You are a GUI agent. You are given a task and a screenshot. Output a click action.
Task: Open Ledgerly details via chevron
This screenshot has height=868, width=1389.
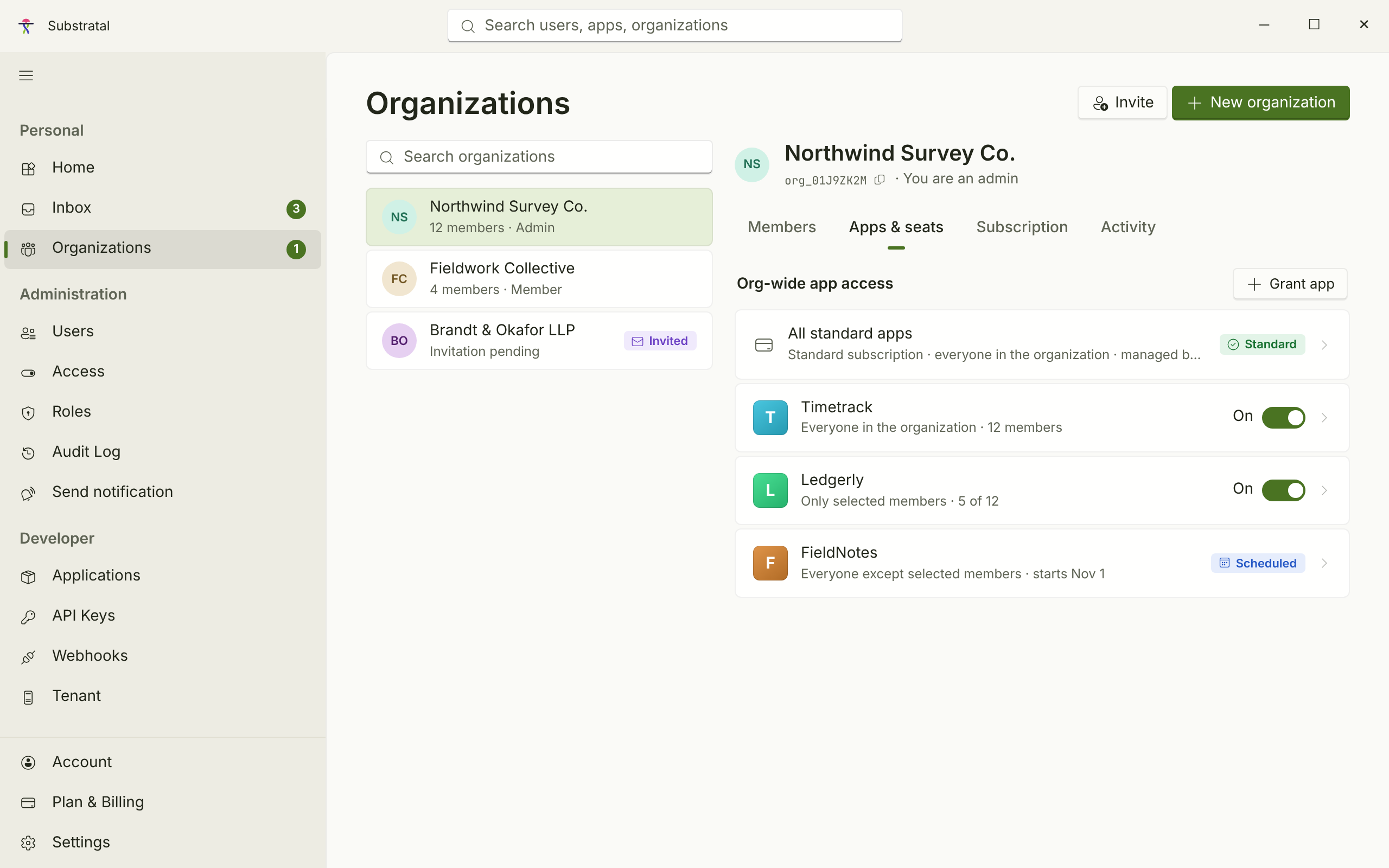tap(1324, 490)
